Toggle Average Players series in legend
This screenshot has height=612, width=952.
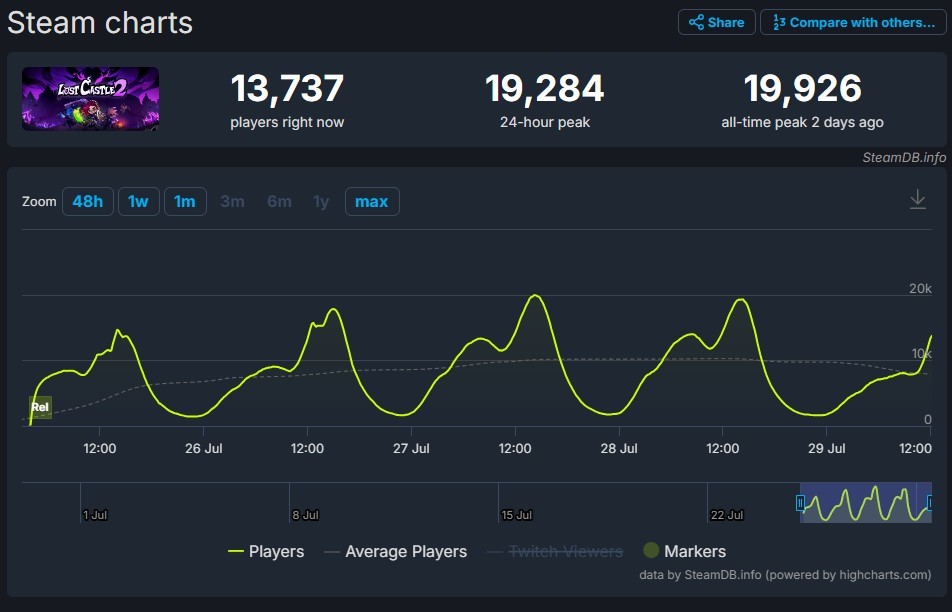[396, 551]
